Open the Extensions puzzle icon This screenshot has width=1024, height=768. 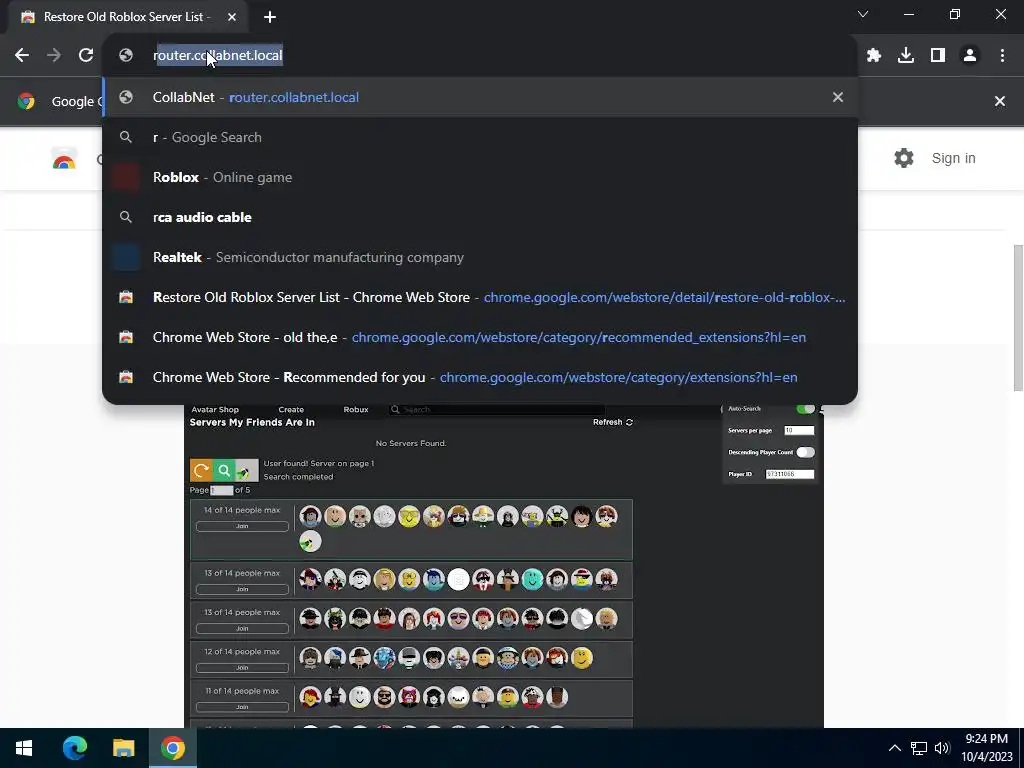point(874,56)
